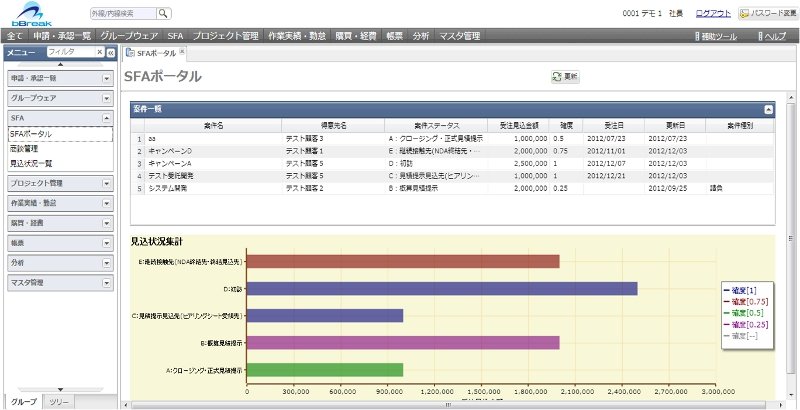Open the 補助ツール menu
The image size is (800, 410).
[716, 36]
